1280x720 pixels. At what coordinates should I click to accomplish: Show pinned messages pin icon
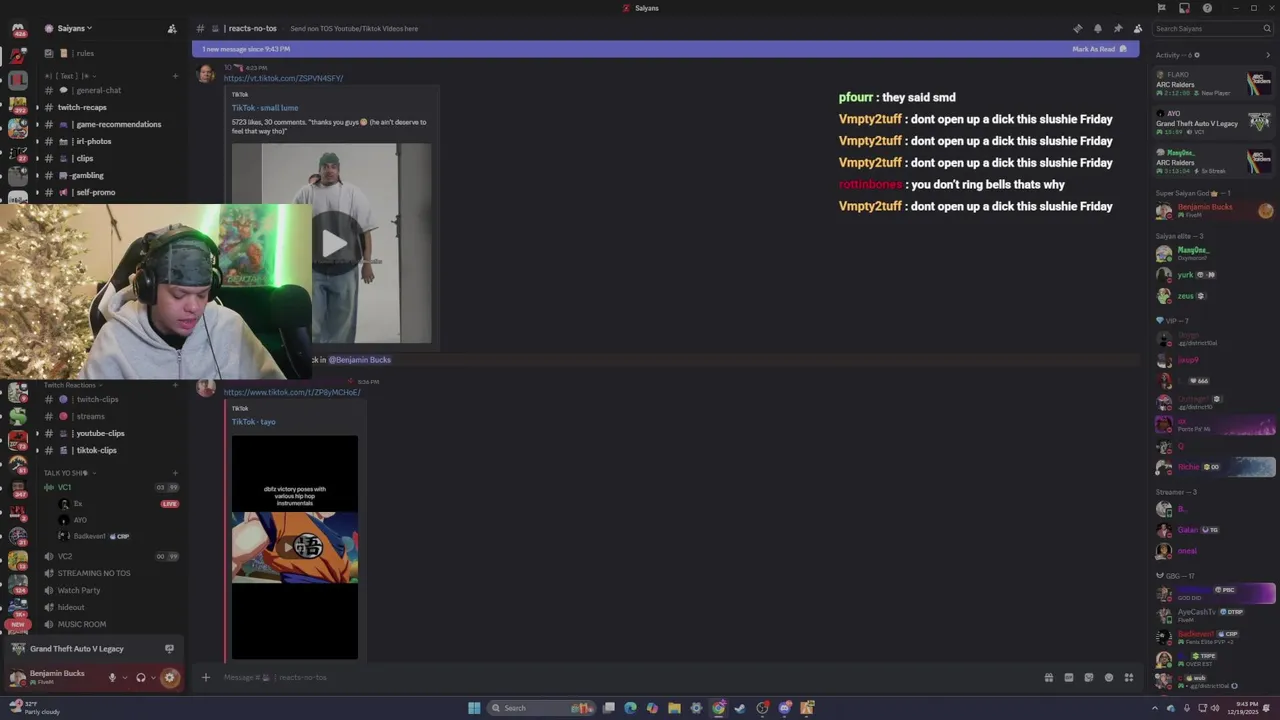1117,28
